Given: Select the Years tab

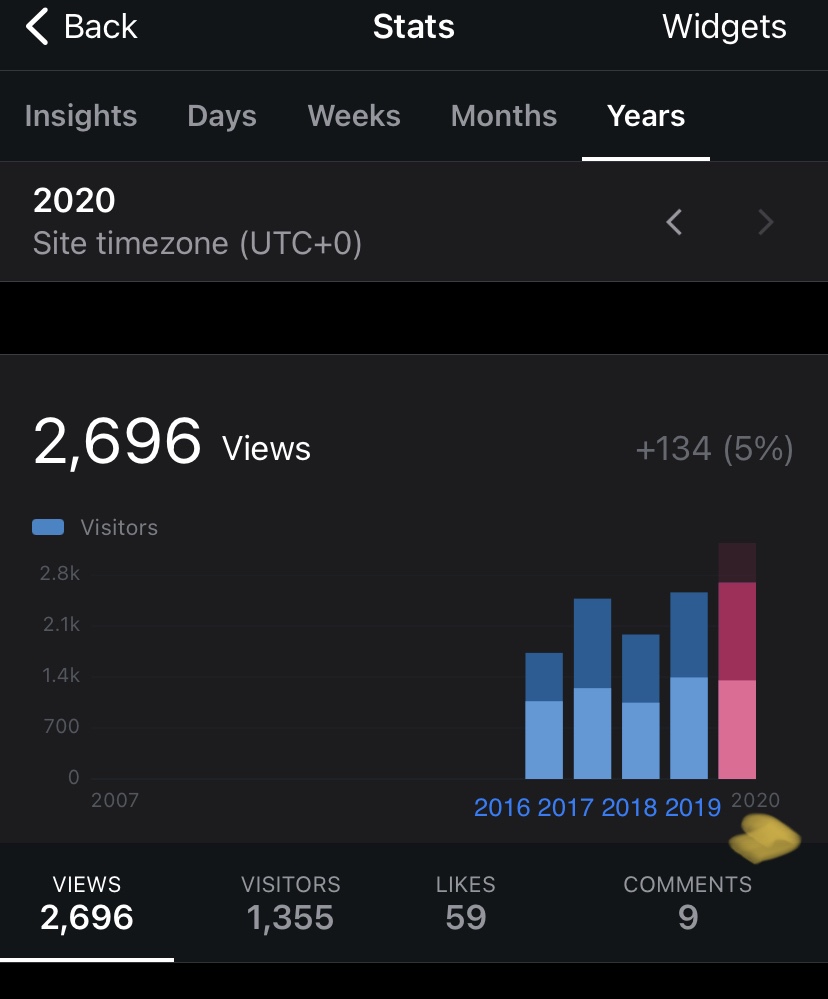Looking at the screenshot, I should coord(646,116).
